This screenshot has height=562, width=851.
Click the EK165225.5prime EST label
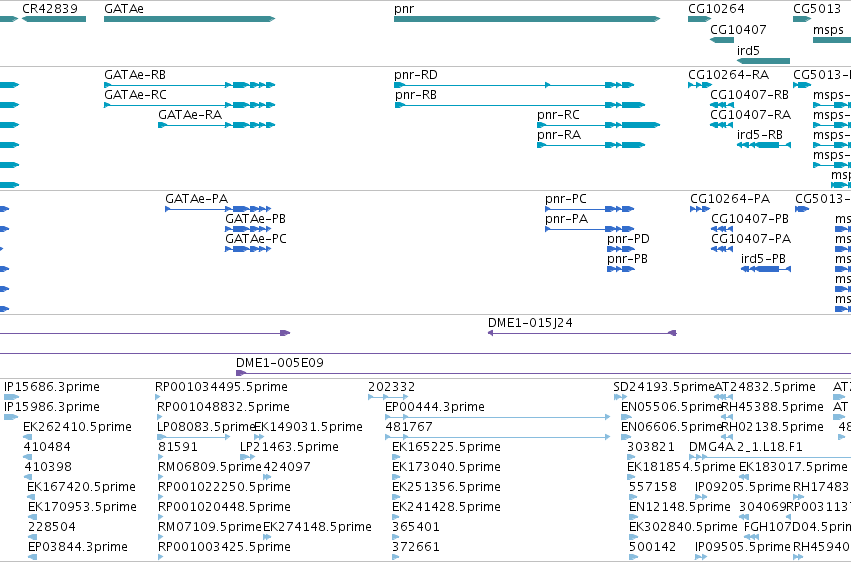446,447
